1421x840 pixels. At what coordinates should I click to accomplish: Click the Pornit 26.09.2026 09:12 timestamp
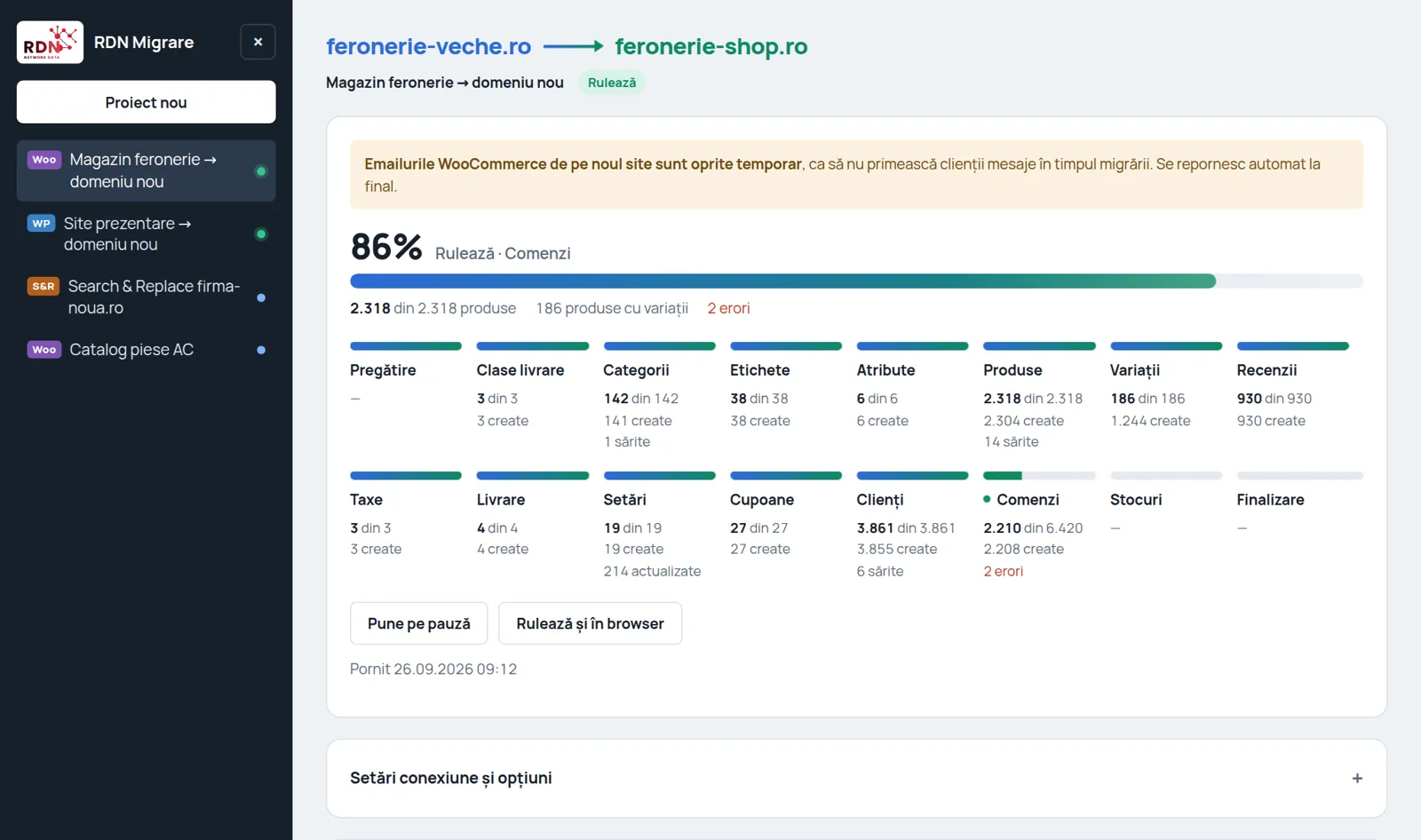point(433,669)
